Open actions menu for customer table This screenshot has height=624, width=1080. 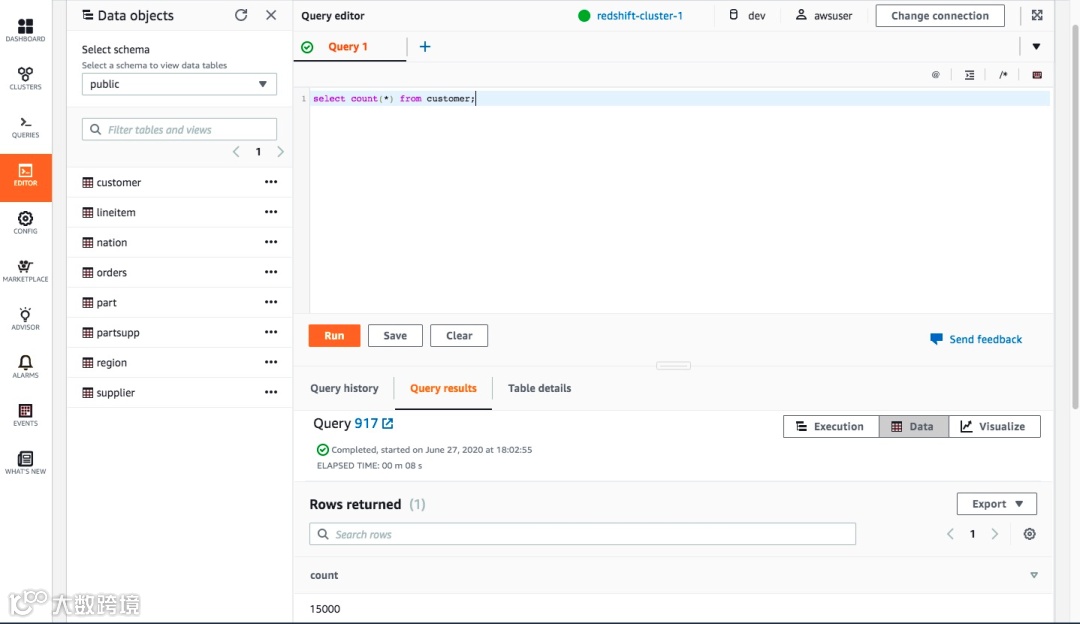(x=271, y=182)
